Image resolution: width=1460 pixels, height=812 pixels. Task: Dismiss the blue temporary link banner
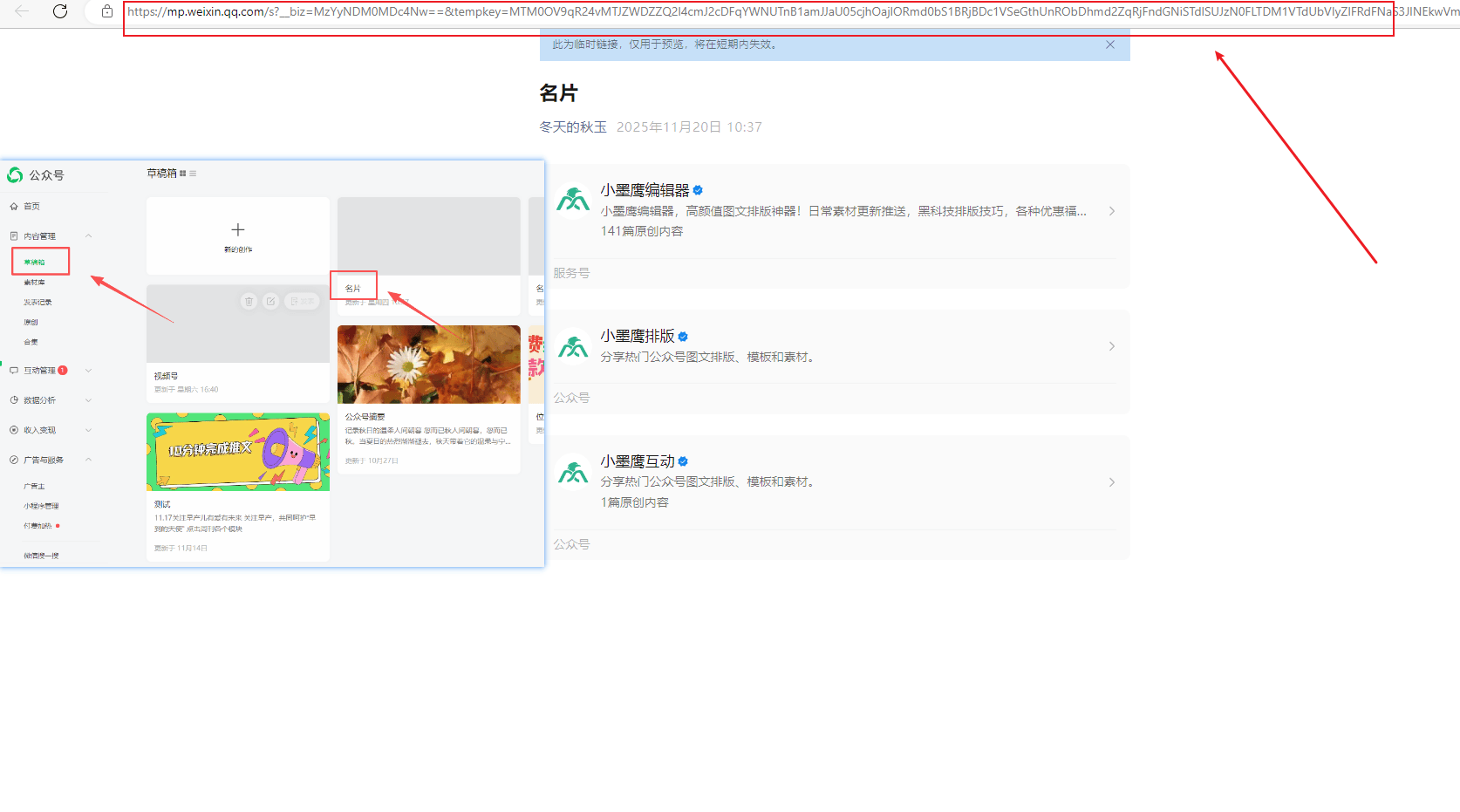pyautogui.click(x=1109, y=44)
